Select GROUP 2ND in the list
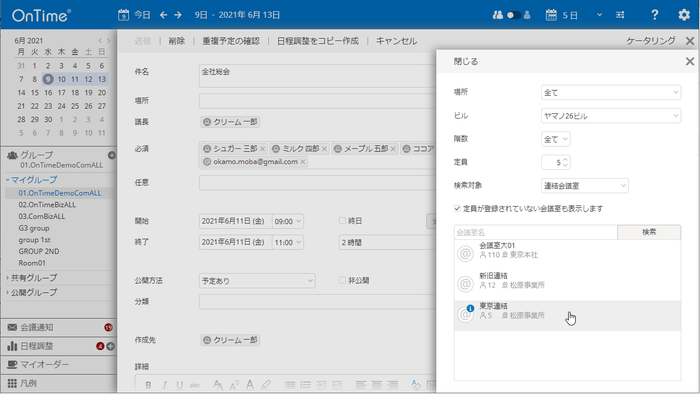The height and width of the screenshot is (394, 700). pos(39,251)
